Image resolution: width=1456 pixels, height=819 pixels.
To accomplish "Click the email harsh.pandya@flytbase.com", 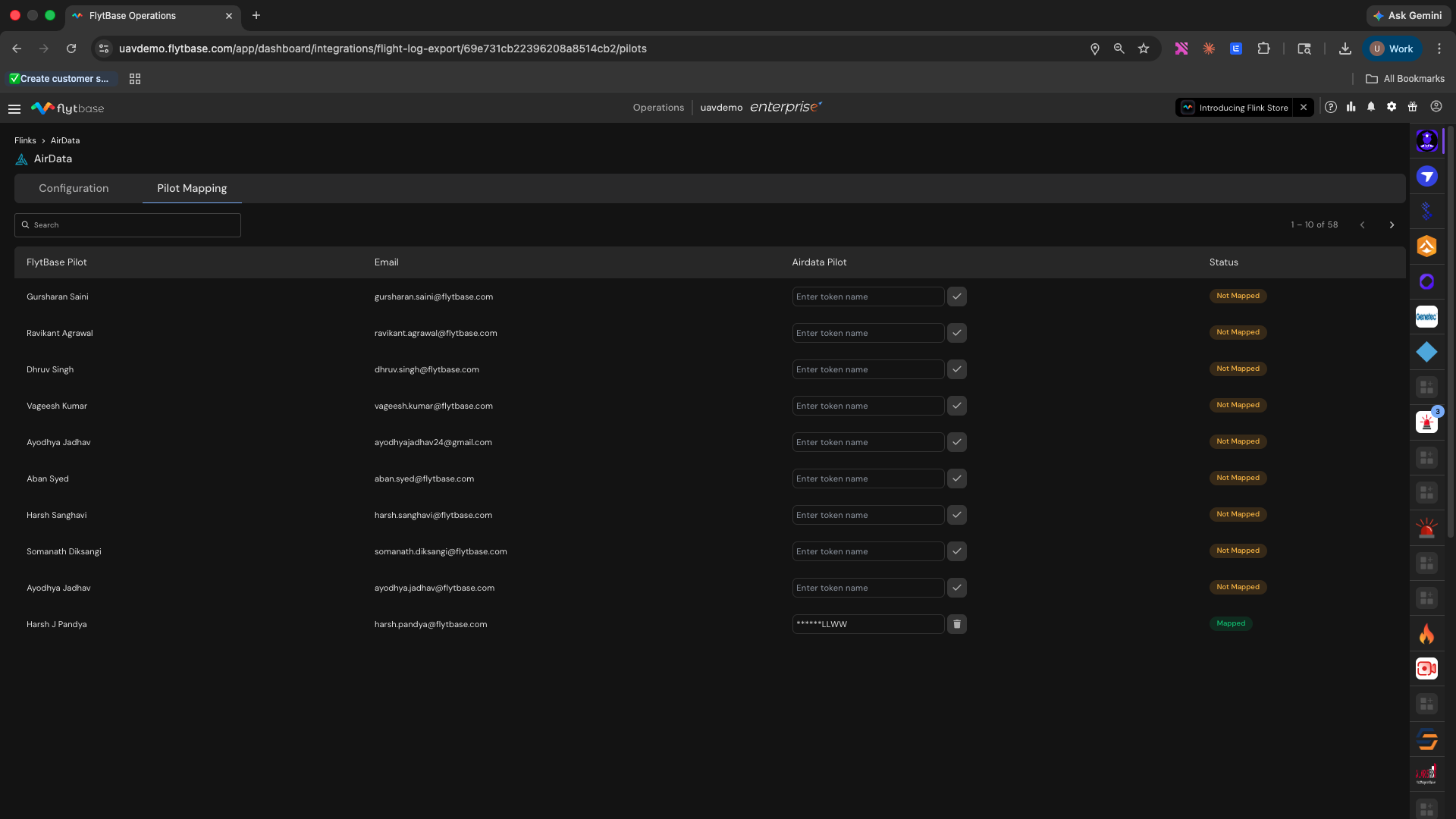I will click(431, 624).
